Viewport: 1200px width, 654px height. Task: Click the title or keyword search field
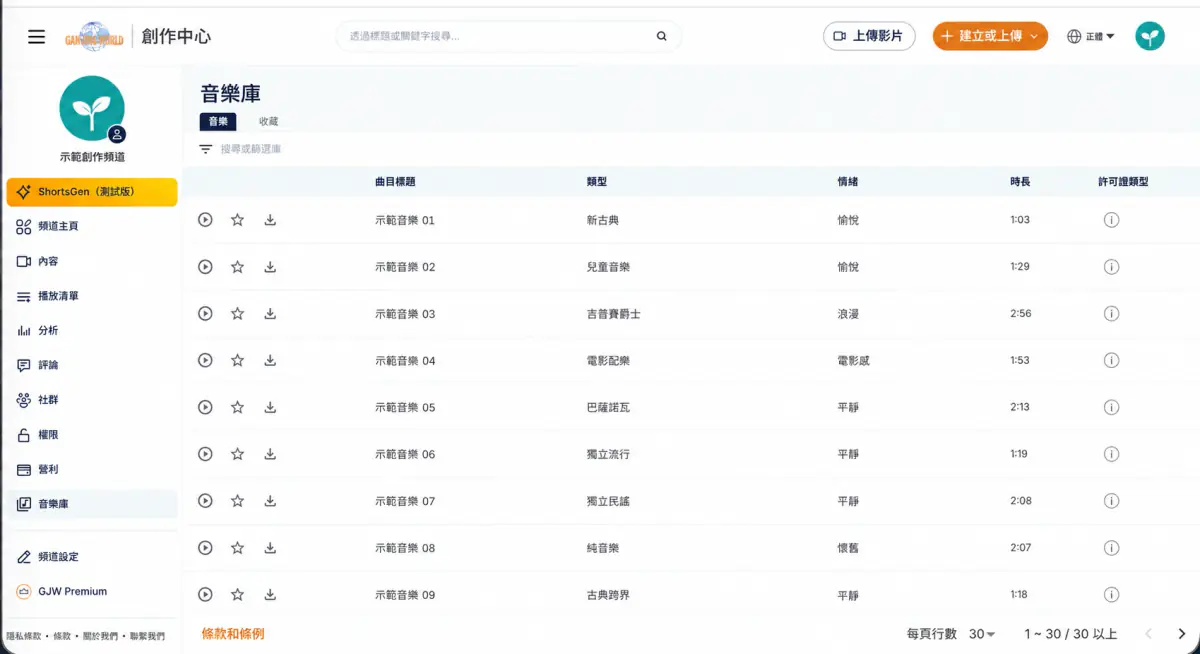click(509, 36)
